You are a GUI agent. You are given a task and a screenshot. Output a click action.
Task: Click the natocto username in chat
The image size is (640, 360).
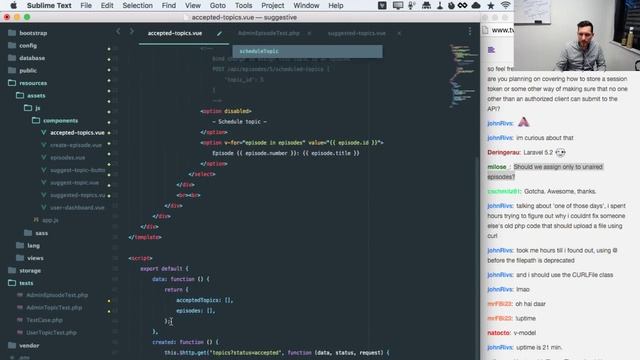pyautogui.click(x=498, y=333)
